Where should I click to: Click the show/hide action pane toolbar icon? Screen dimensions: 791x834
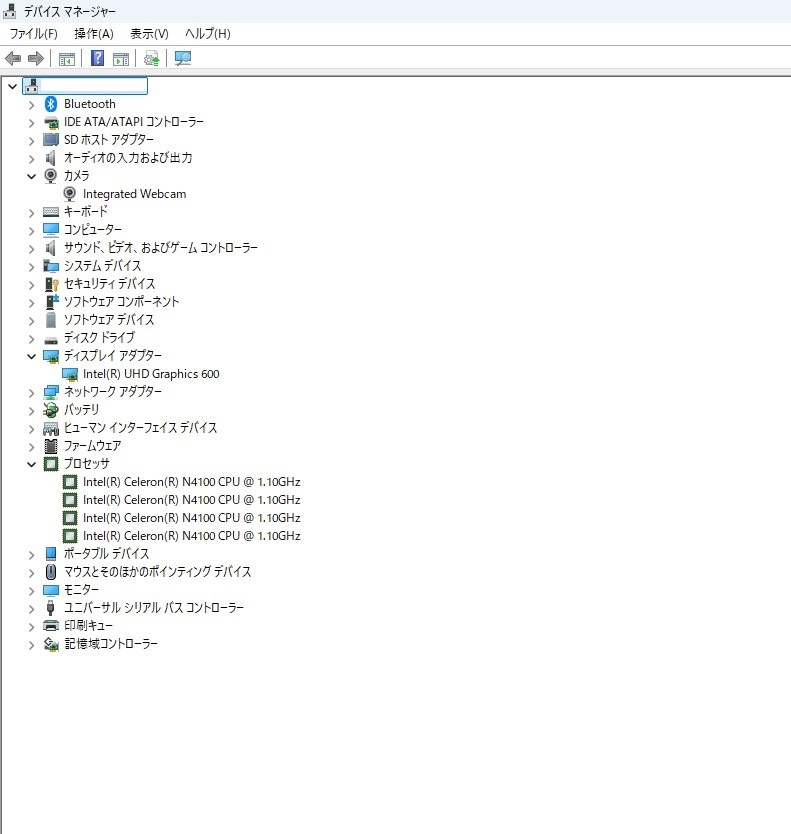(121, 59)
